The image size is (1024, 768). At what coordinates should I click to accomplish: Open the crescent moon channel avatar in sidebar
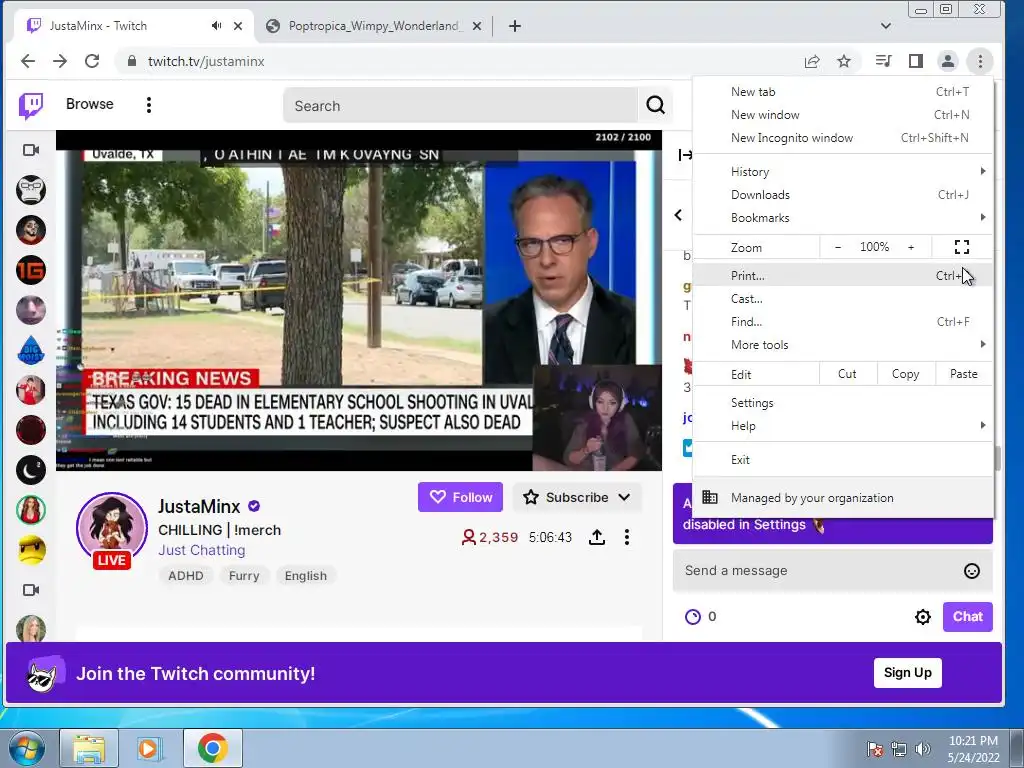tap(31, 470)
